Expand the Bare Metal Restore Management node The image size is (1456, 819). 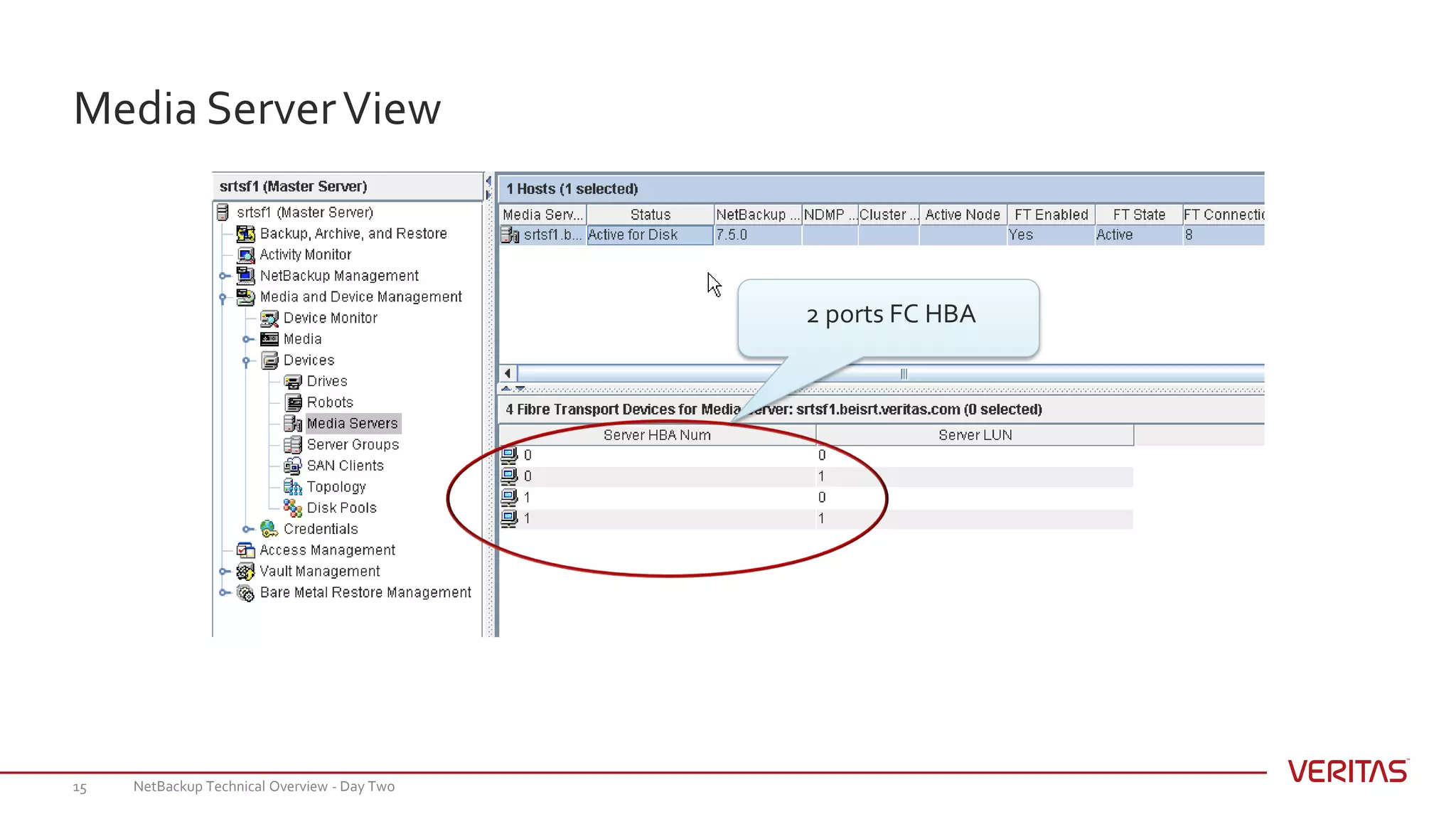tap(224, 592)
